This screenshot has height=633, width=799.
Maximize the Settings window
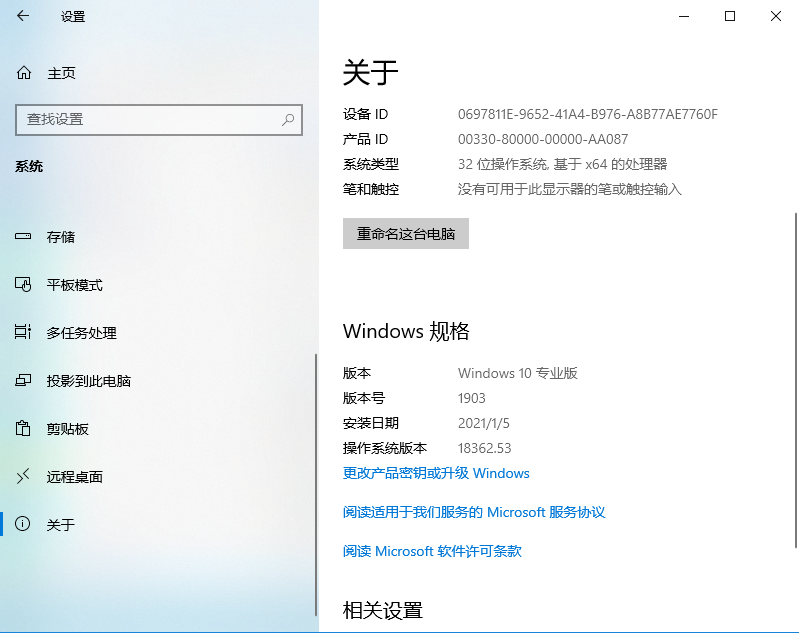[730, 16]
